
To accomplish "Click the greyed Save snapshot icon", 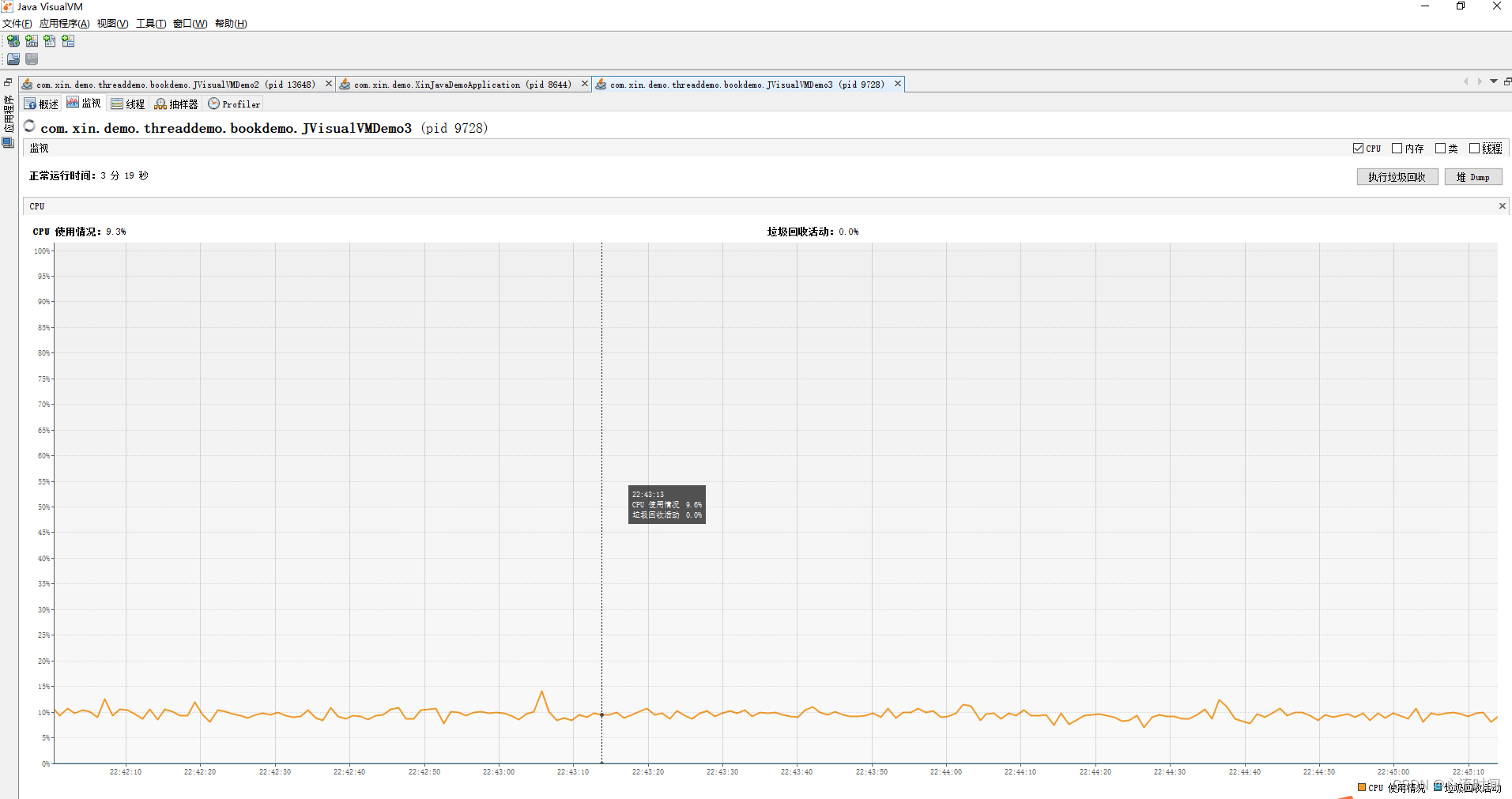I will 32,59.
